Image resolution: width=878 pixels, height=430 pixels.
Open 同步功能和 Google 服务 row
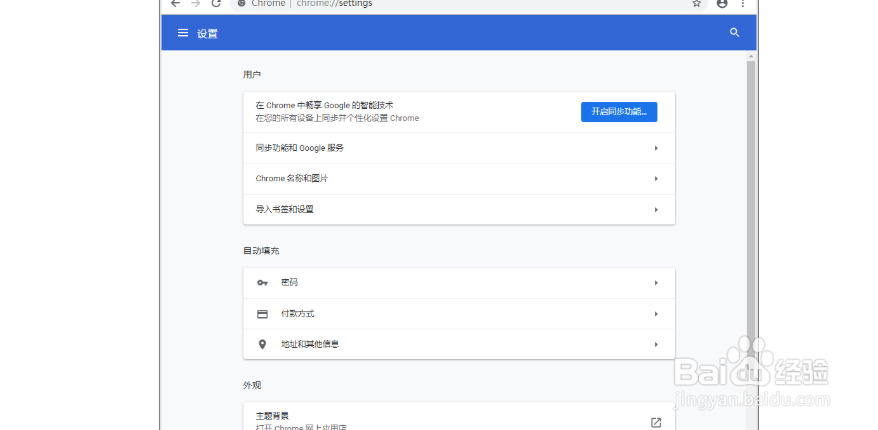tap(459, 148)
